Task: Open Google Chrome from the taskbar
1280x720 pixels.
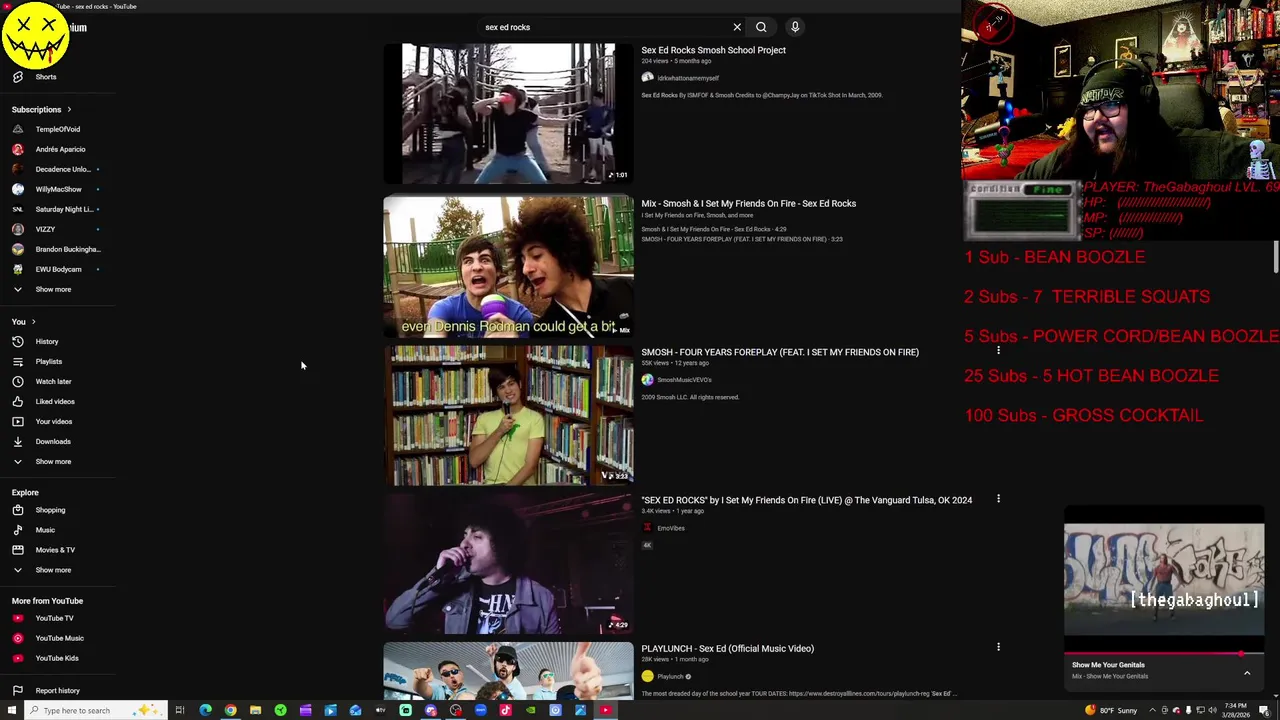Action: click(x=230, y=710)
